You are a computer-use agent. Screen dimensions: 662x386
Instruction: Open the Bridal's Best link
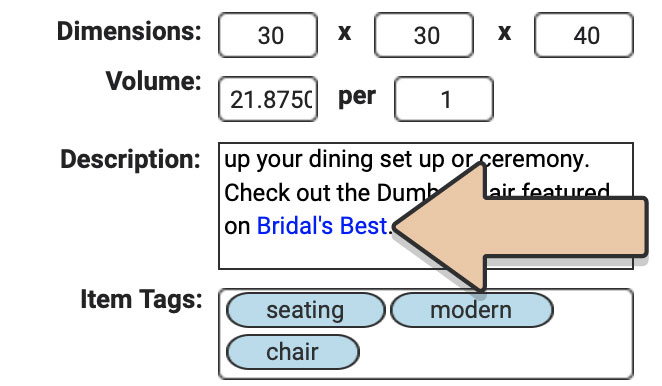[x=322, y=226]
